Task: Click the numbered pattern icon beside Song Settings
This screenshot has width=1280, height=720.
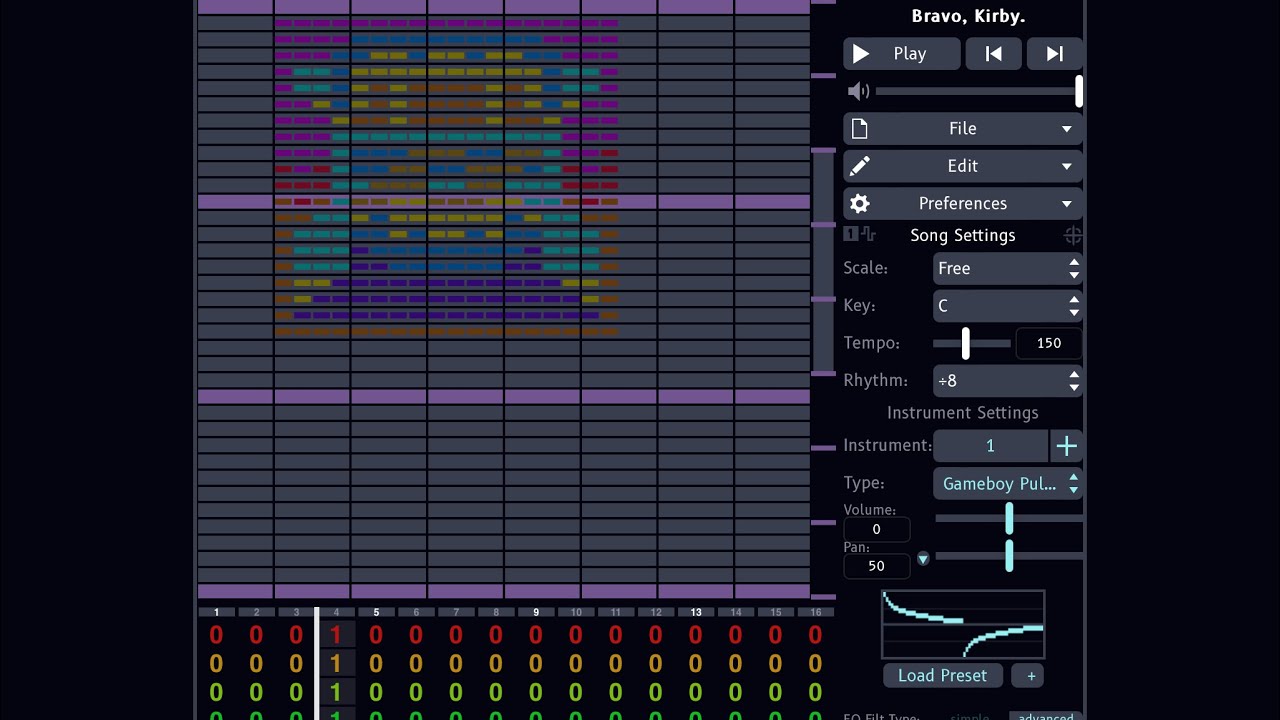Action: (x=850, y=234)
